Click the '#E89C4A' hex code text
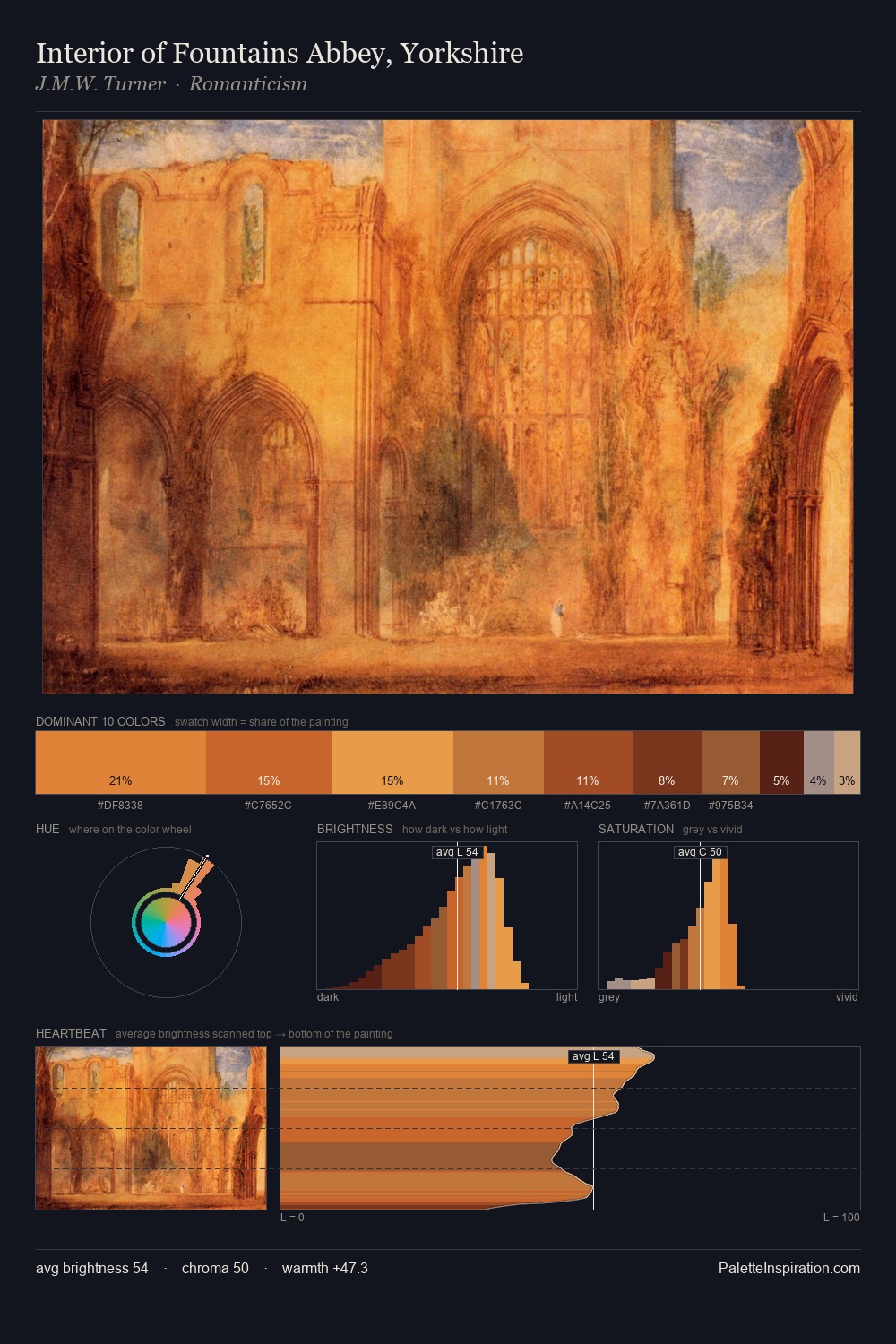 [x=392, y=806]
